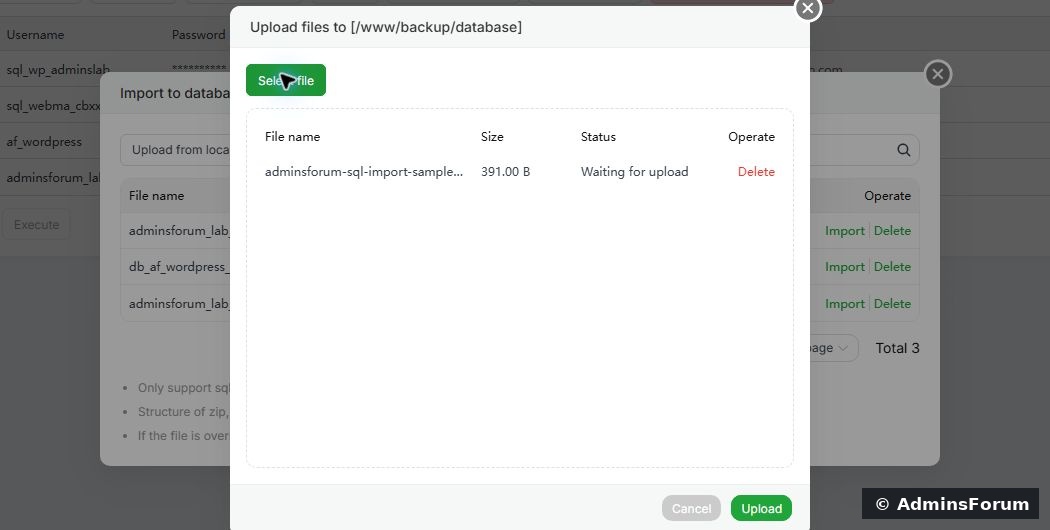This screenshot has width=1050, height=530.
Task: Click the adminsforum-sql-import-sample file name
Action: (x=364, y=172)
